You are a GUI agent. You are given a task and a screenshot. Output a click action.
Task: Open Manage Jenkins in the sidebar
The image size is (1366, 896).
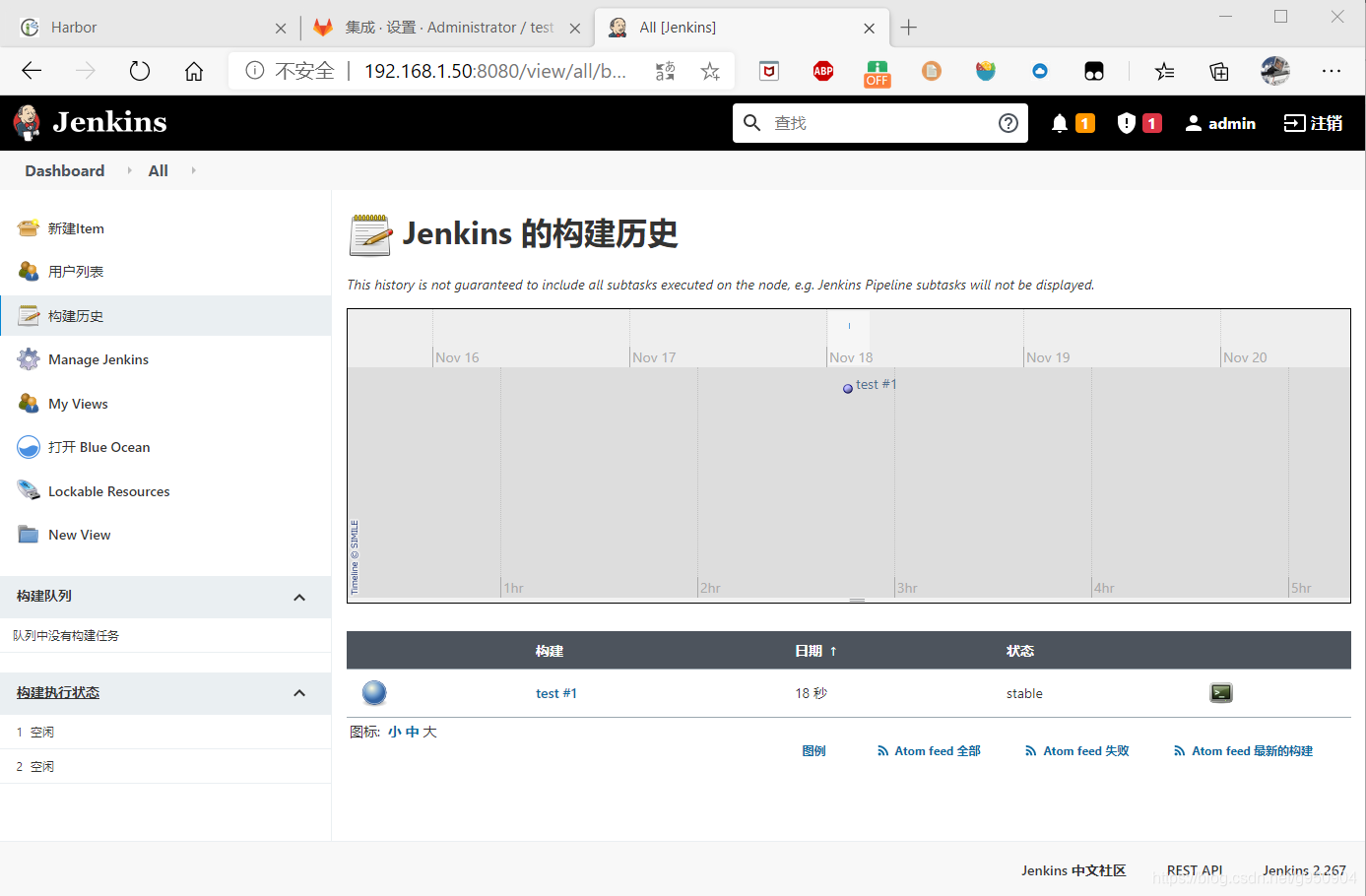point(98,359)
